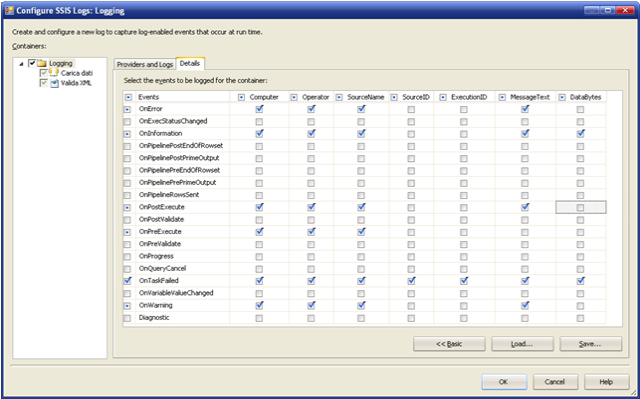Select the Details tab
The width and height of the screenshot is (640, 399).
(190, 64)
